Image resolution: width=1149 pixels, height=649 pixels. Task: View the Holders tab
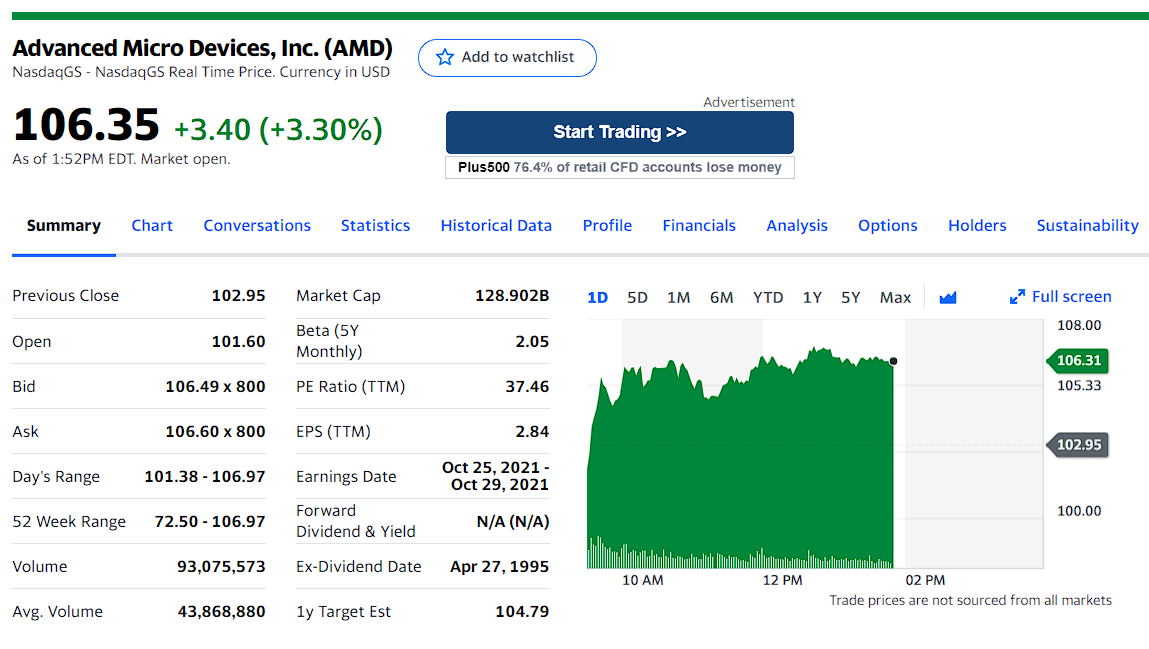[x=978, y=226]
